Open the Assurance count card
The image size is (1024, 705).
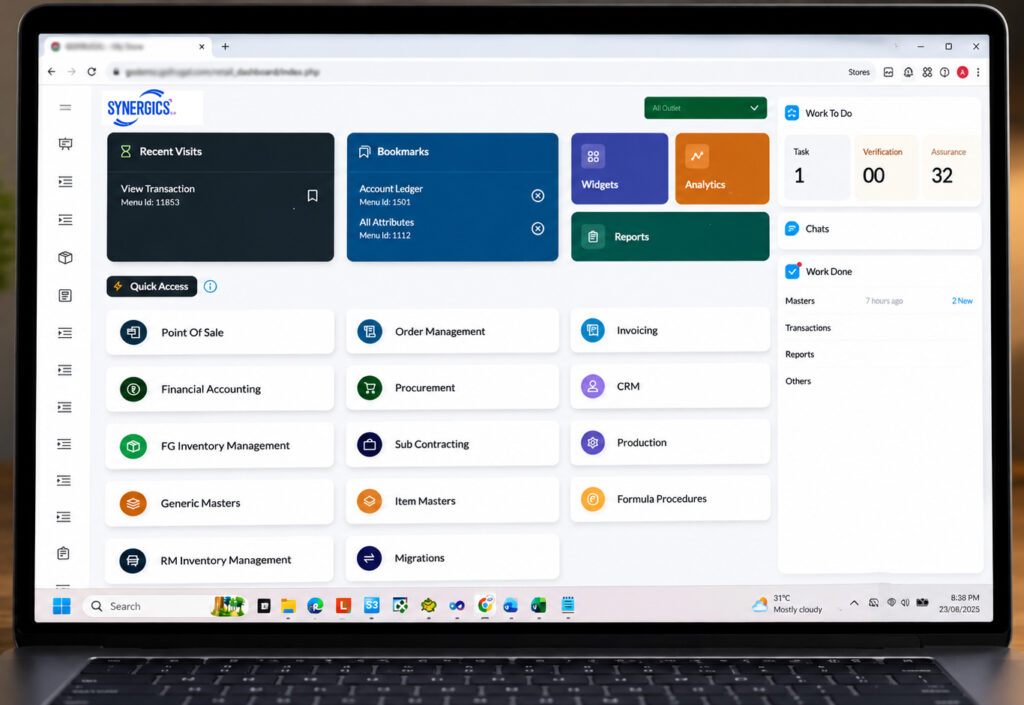point(950,167)
